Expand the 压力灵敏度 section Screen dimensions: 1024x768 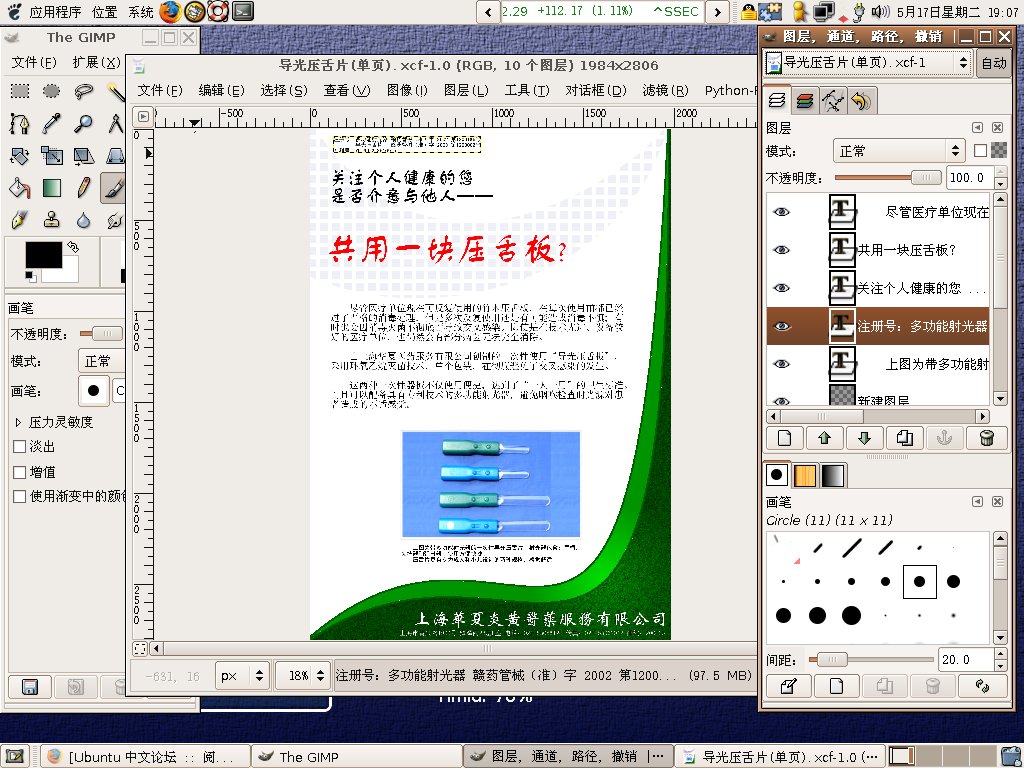[x=18, y=423]
